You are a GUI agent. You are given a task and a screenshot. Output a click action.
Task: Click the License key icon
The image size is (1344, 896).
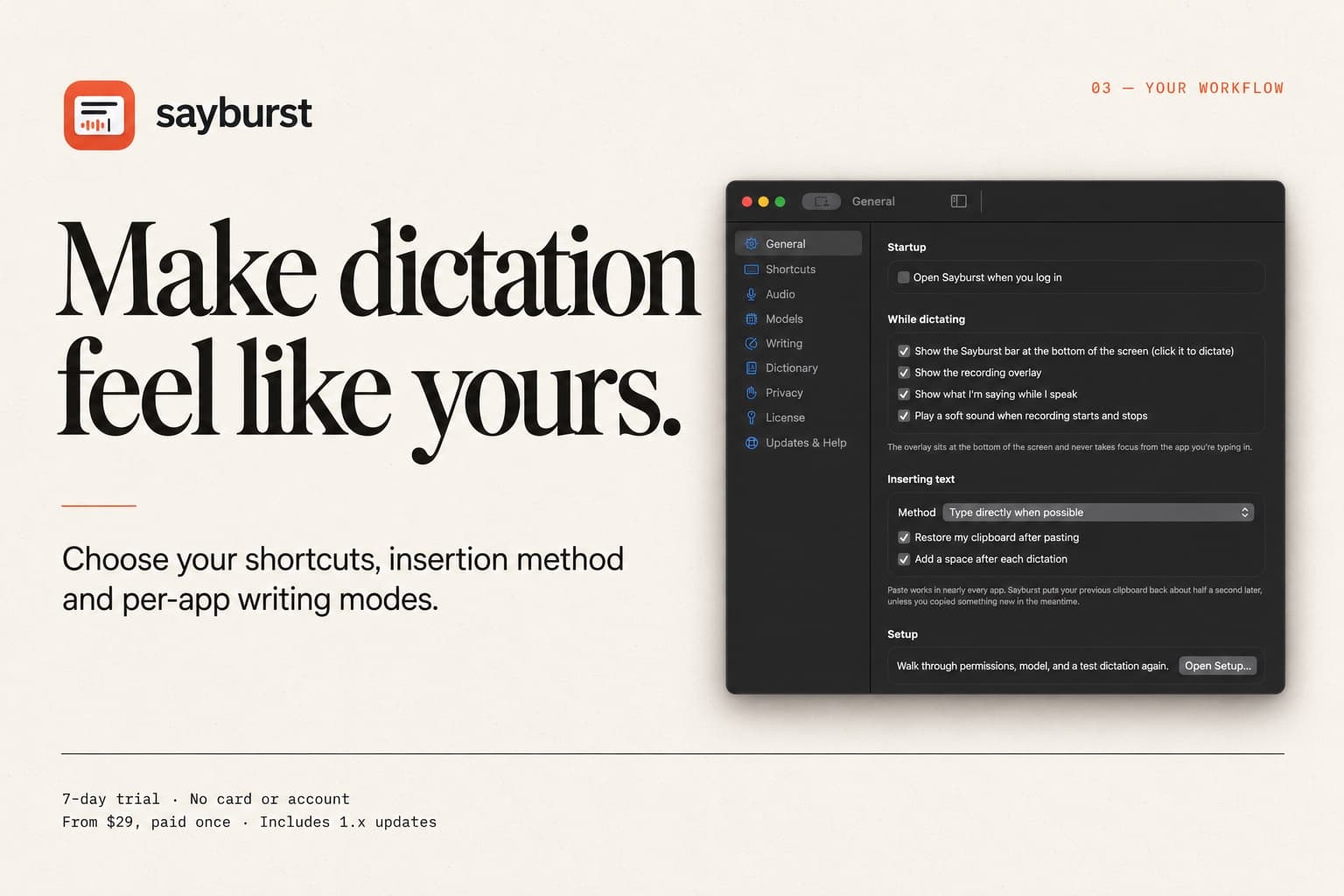(751, 417)
